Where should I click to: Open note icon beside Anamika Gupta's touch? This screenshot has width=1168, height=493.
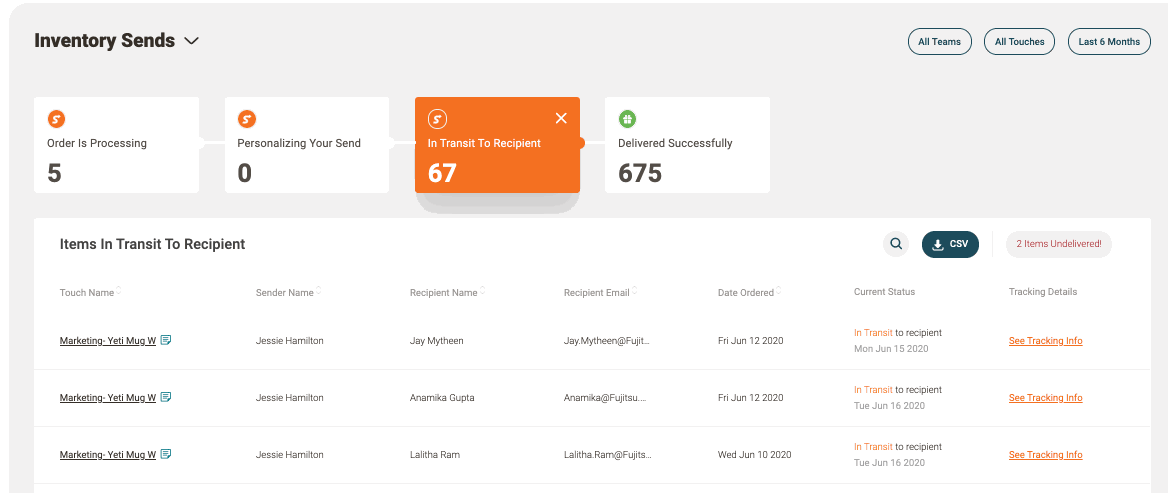(x=166, y=398)
